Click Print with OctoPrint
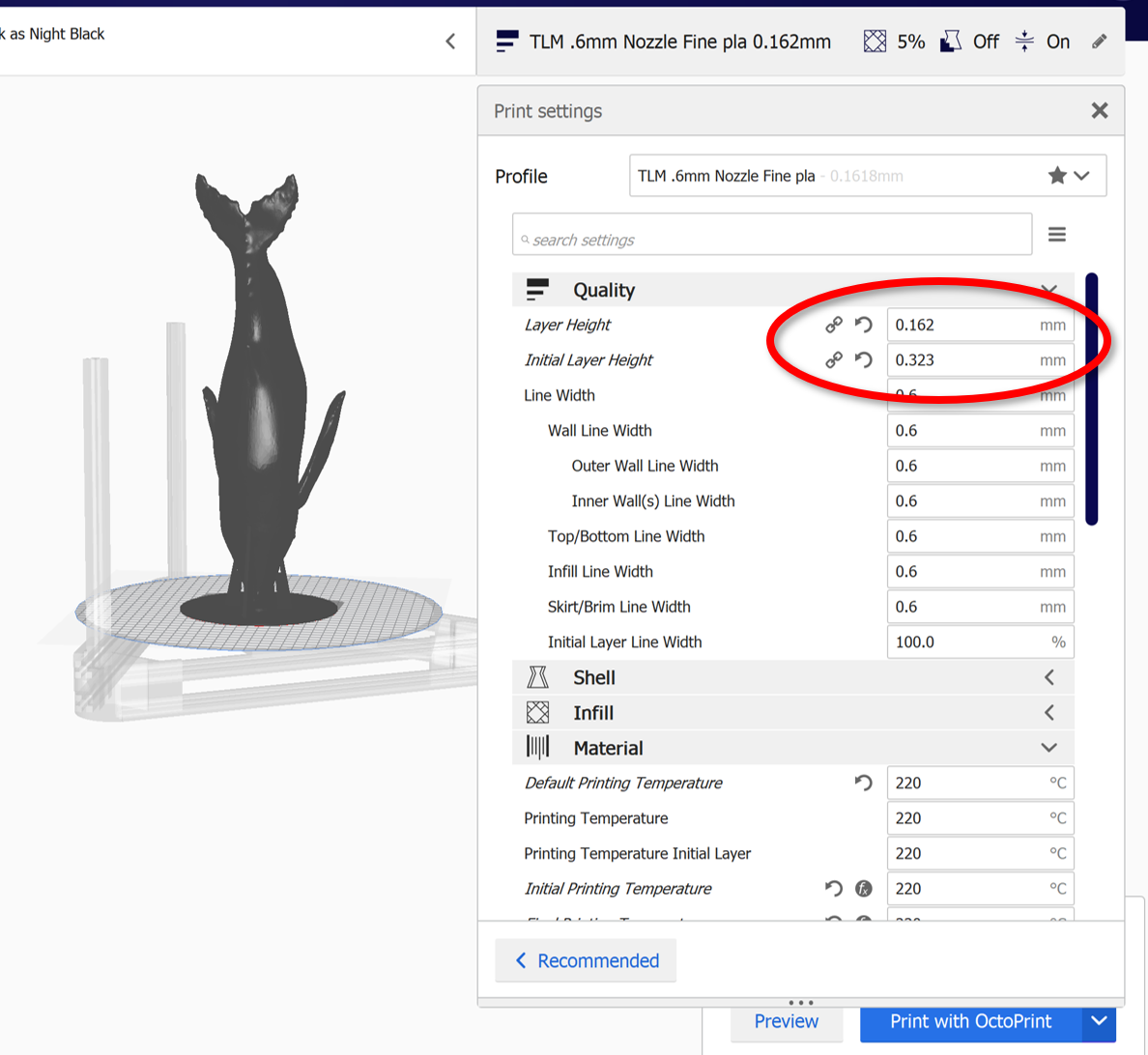The image size is (1148, 1055). click(x=969, y=1021)
